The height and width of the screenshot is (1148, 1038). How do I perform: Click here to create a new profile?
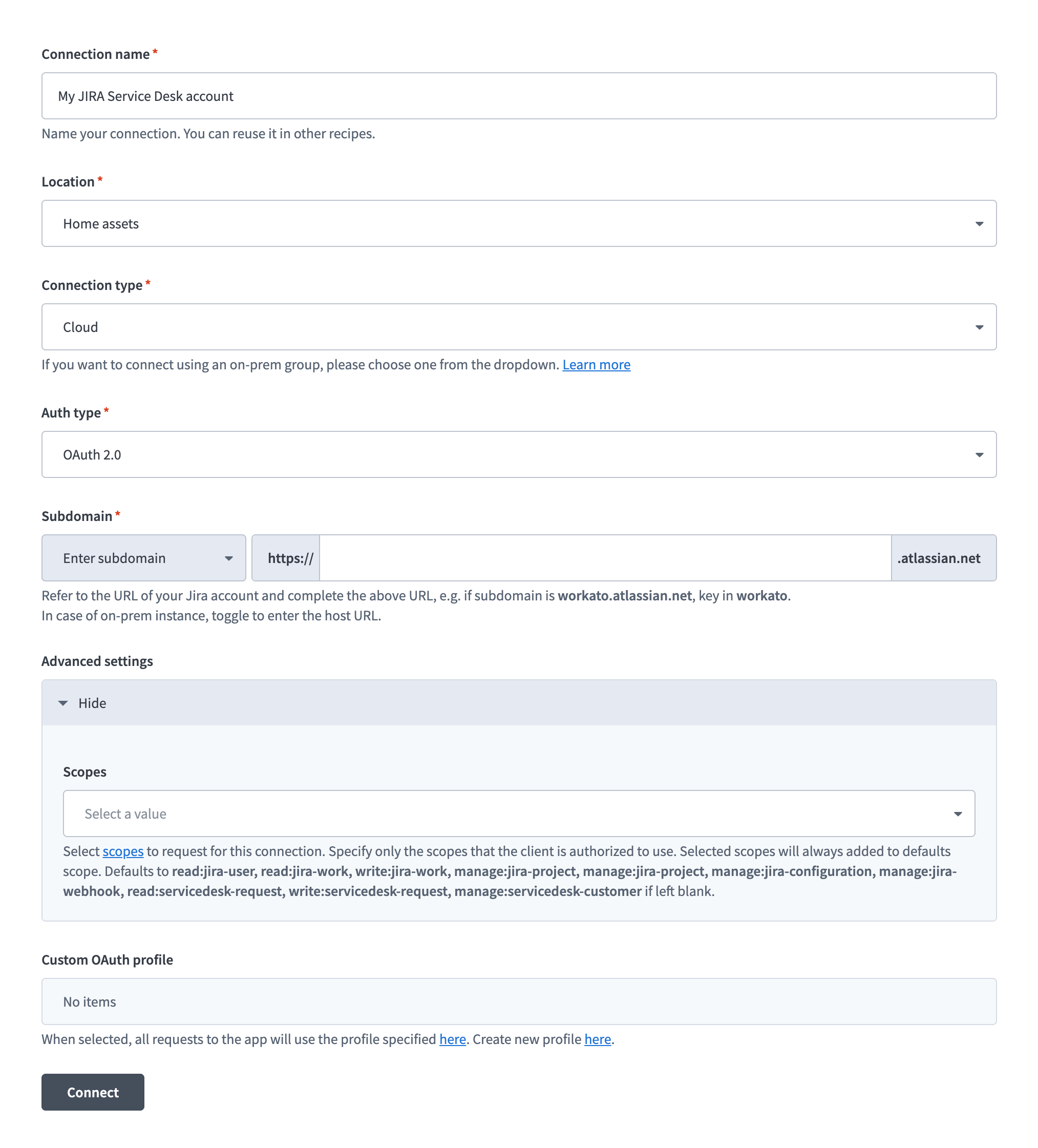click(597, 1039)
